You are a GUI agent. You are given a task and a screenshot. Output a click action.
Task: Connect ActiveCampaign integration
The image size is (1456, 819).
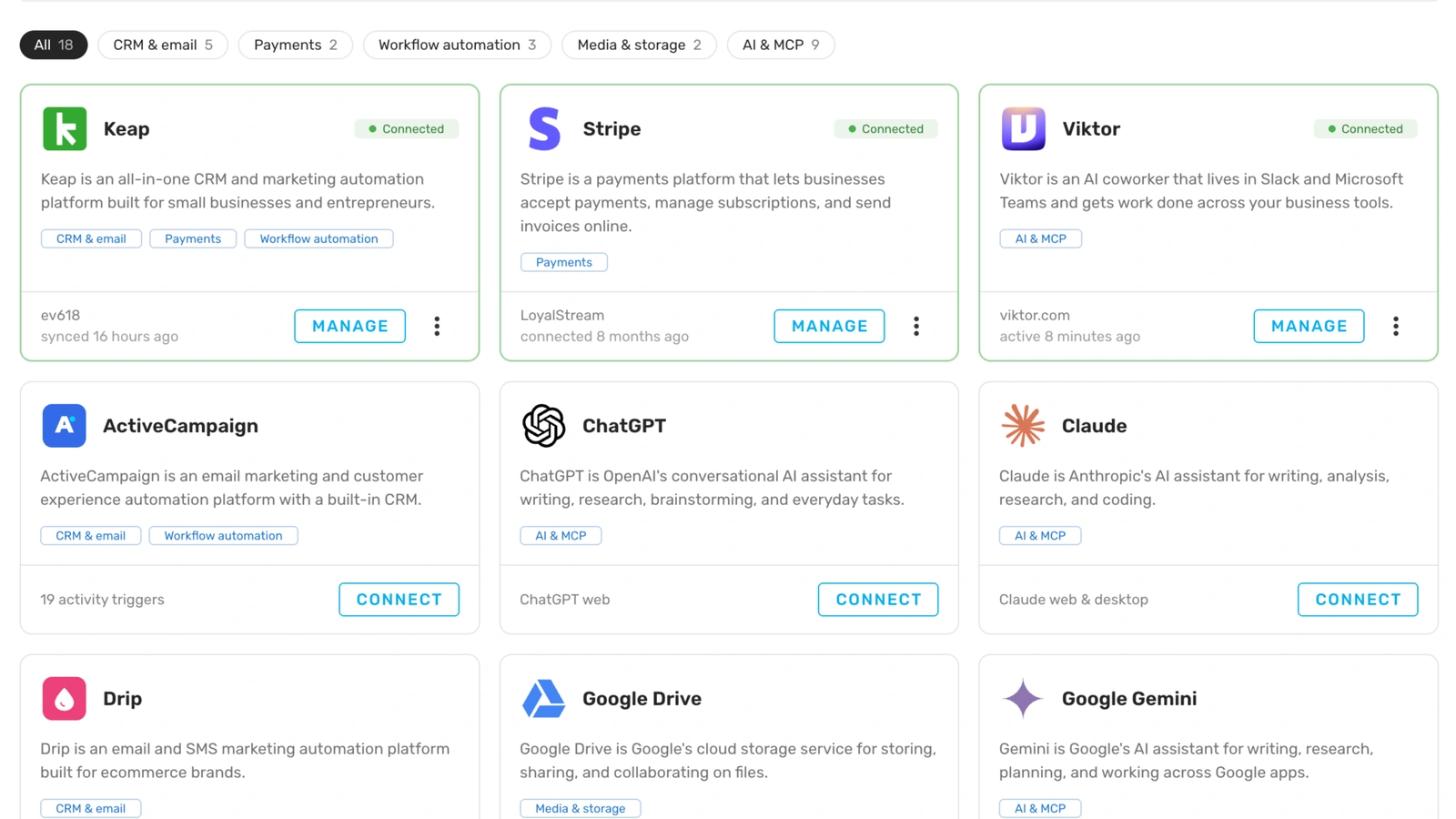tap(399, 600)
